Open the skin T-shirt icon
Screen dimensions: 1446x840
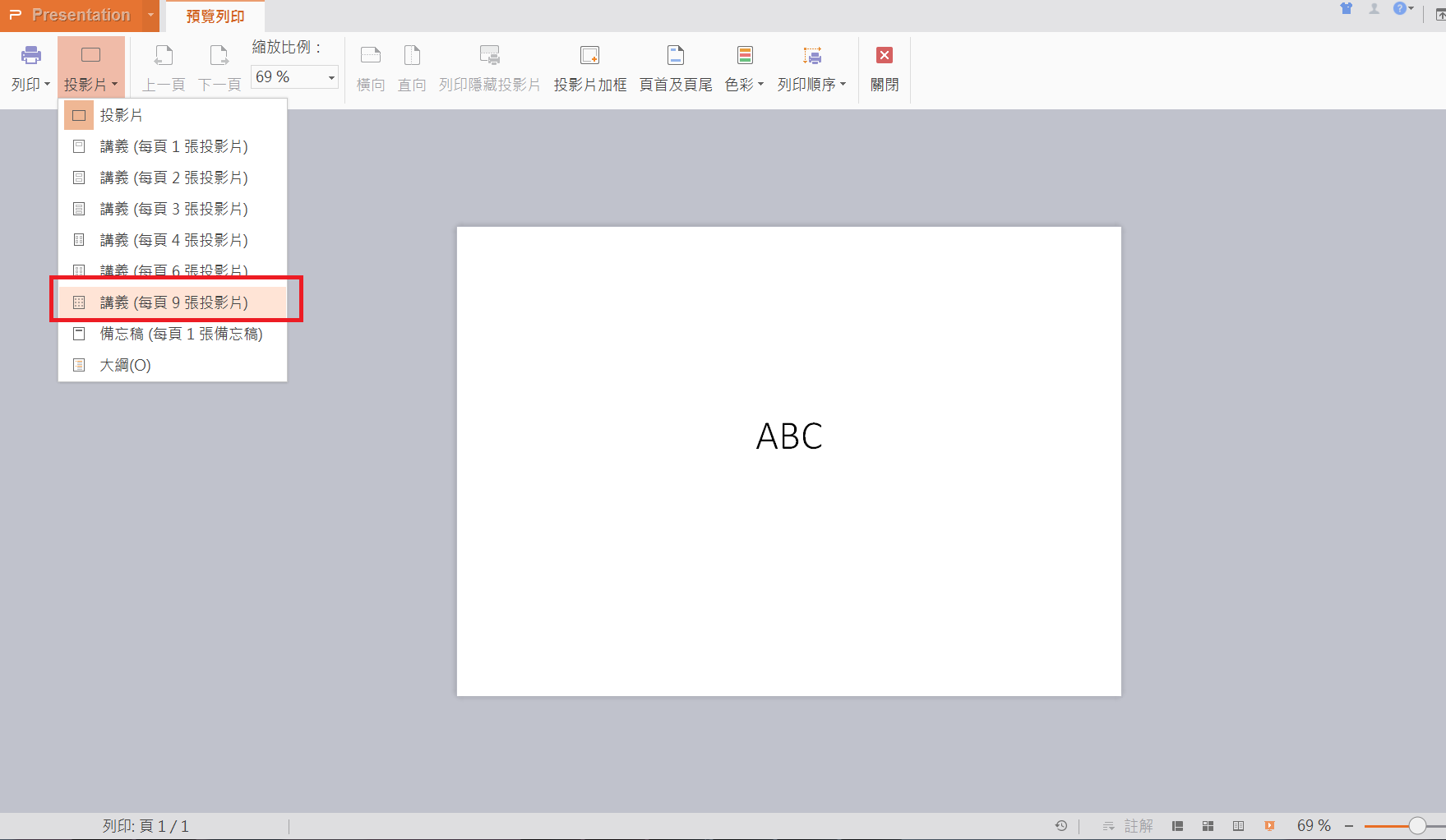pos(1347,9)
